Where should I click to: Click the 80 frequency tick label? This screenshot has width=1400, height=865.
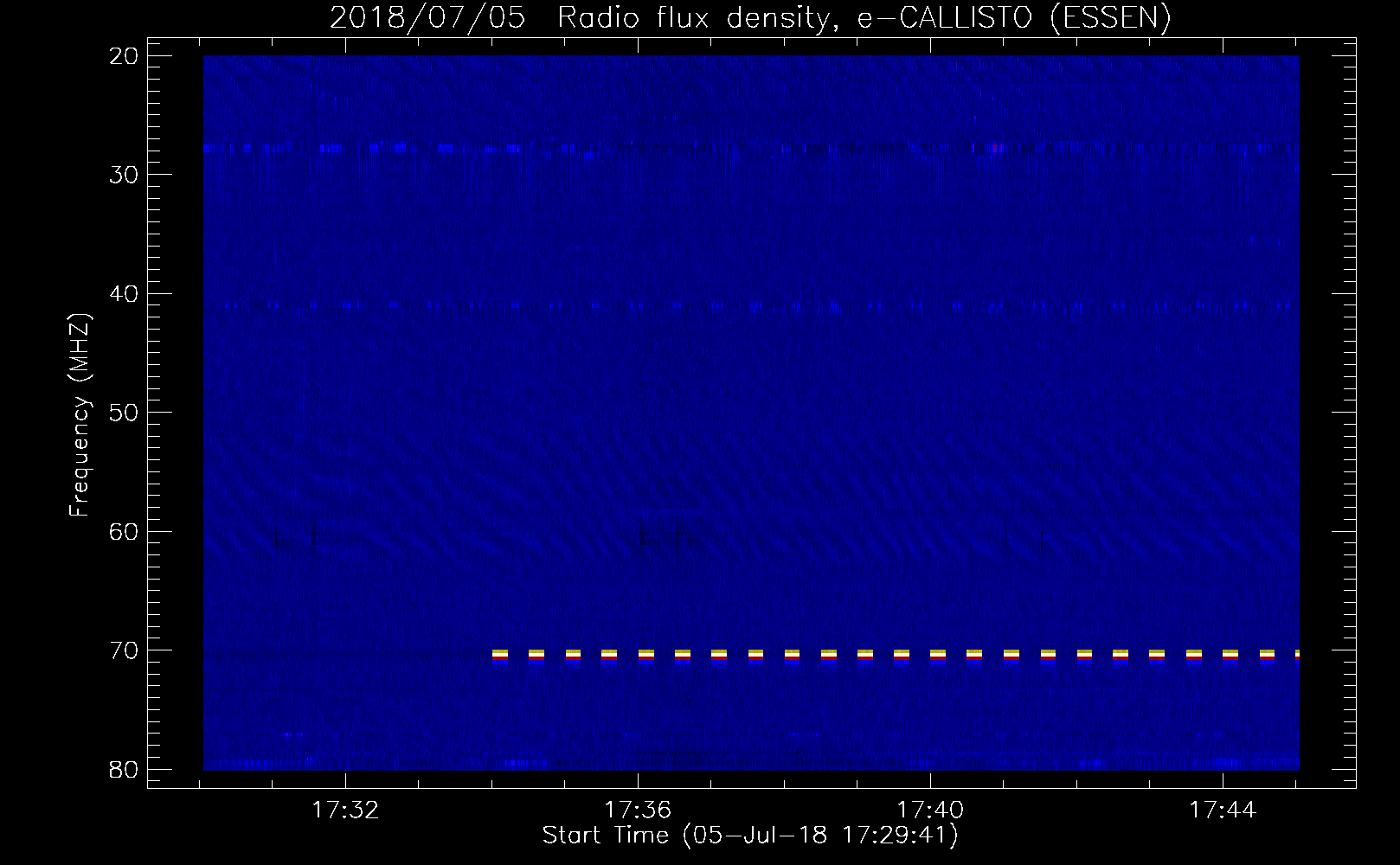[x=125, y=769]
